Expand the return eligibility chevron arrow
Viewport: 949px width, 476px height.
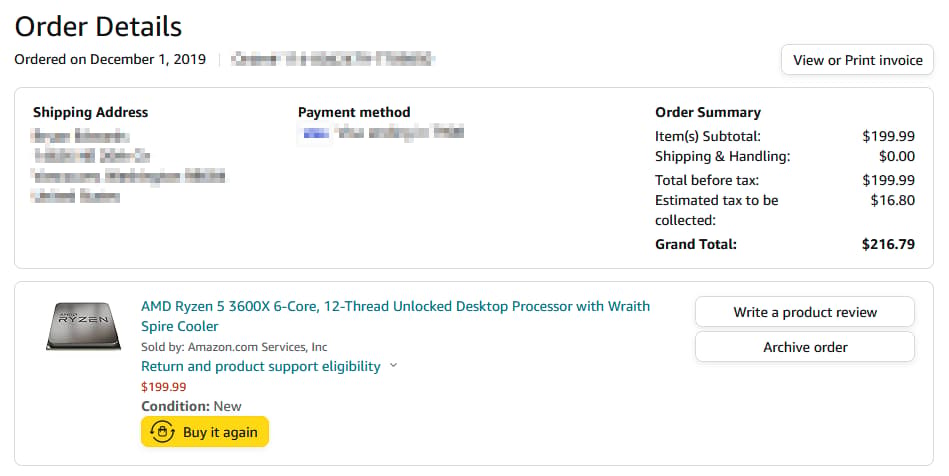[393, 365]
